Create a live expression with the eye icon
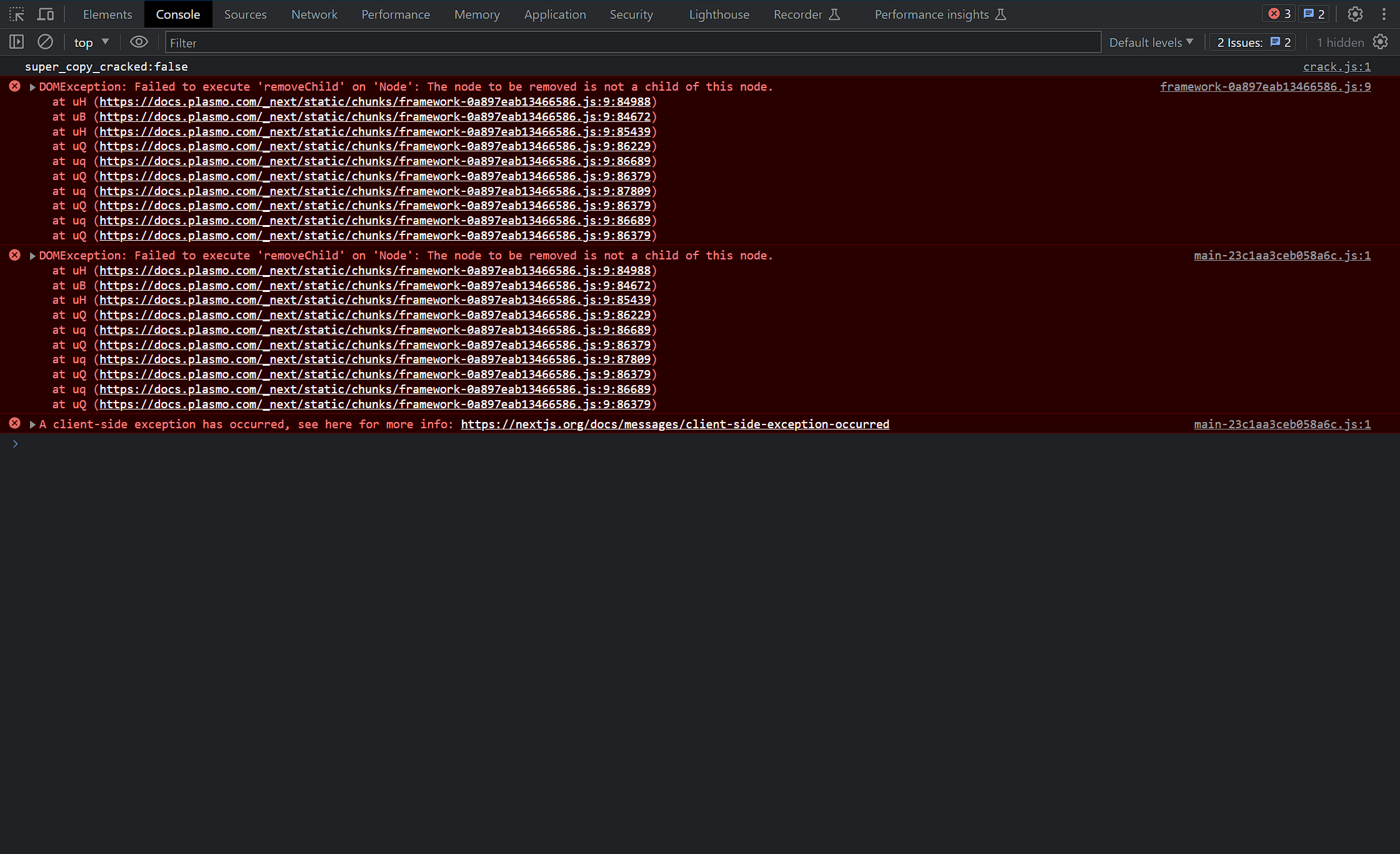 point(139,42)
